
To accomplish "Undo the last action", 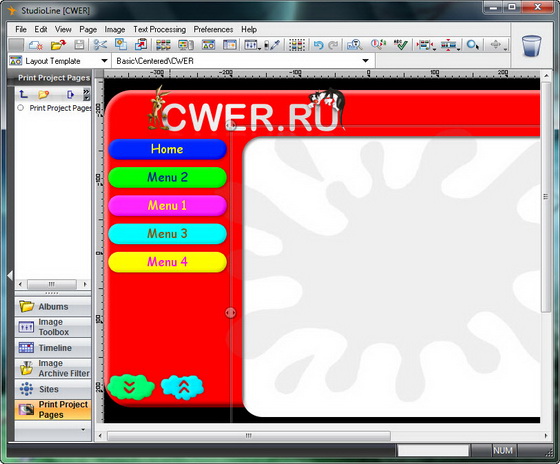I will [x=318, y=45].
